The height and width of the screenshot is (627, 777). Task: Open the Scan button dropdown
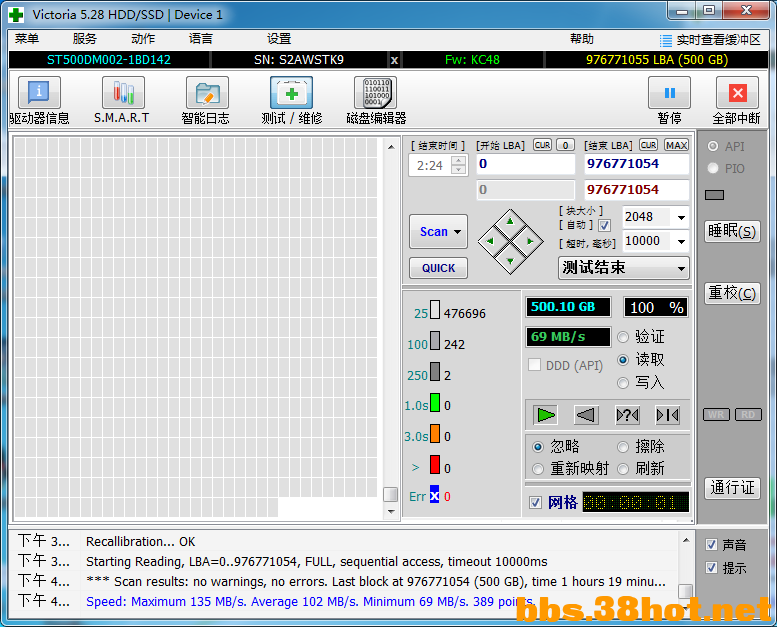pos(458,231)
